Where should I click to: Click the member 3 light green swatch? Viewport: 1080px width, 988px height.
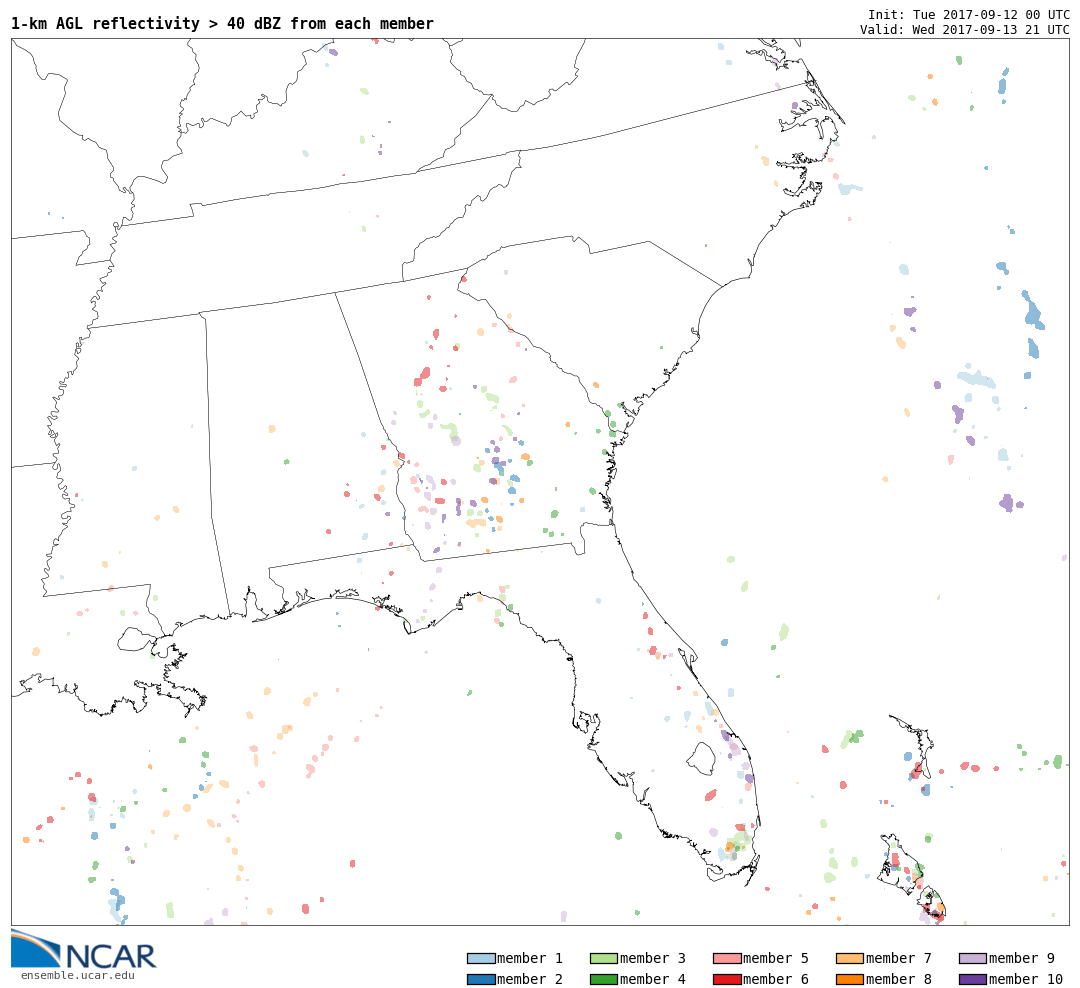pos(604,958)
